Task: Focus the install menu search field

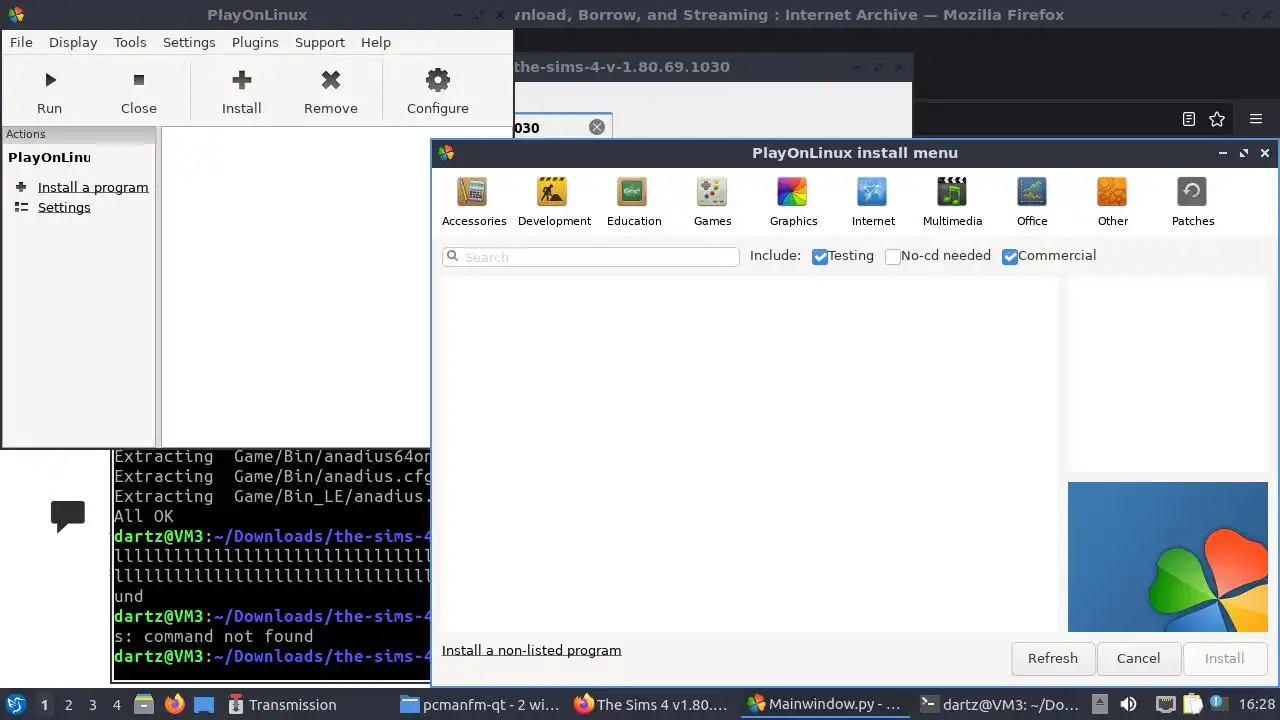Action: coord(591,257)
